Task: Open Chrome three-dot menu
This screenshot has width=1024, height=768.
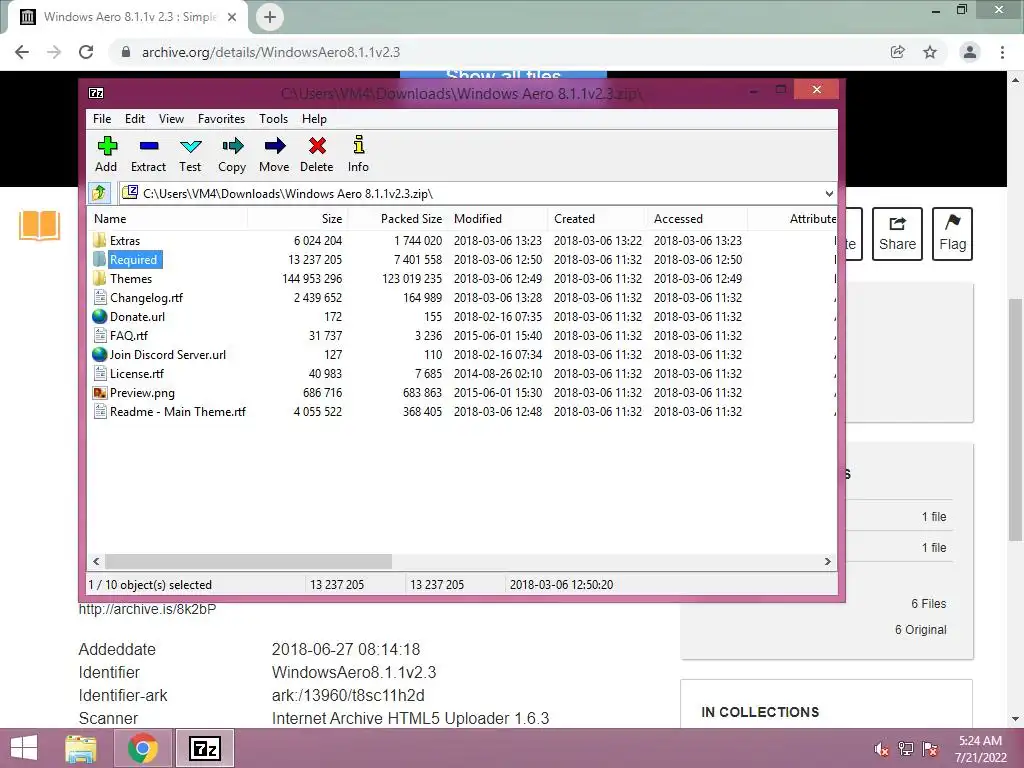Action: [1002, 52]
